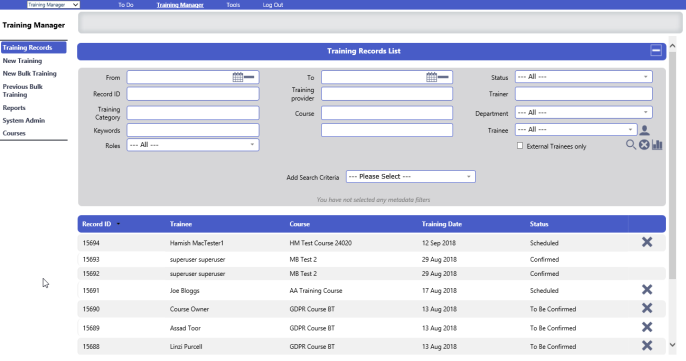Click date 12 Sep 2018
The width and height of the screenshot is (686, 361).
click(439, 243)
